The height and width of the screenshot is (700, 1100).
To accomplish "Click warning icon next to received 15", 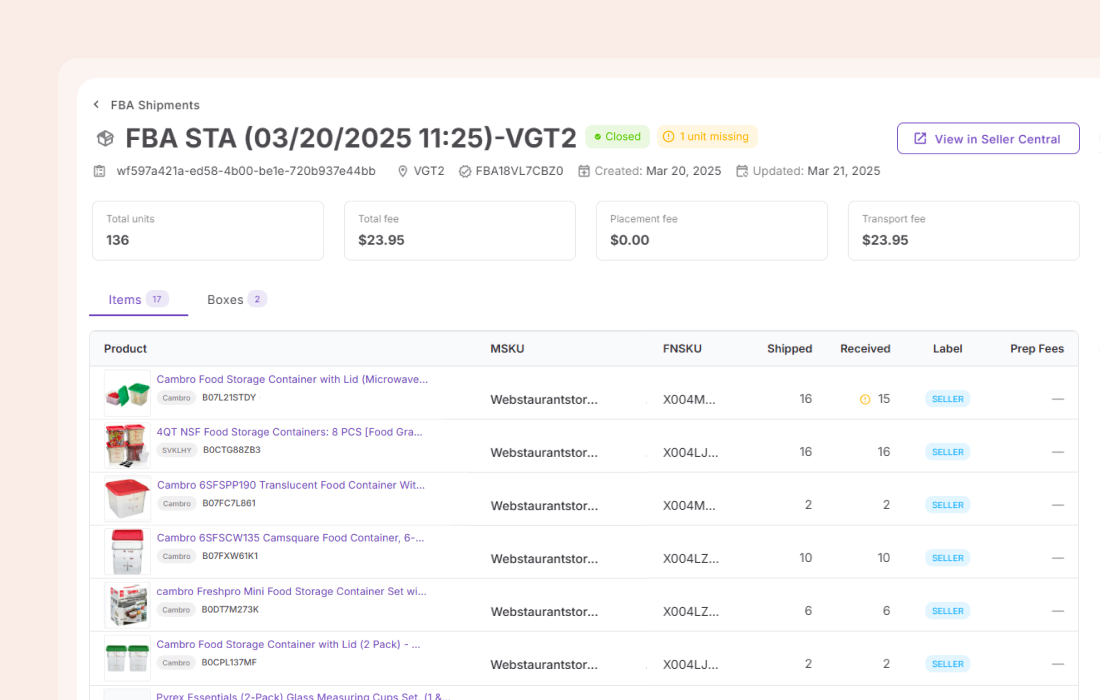I will tap(865, 399).
